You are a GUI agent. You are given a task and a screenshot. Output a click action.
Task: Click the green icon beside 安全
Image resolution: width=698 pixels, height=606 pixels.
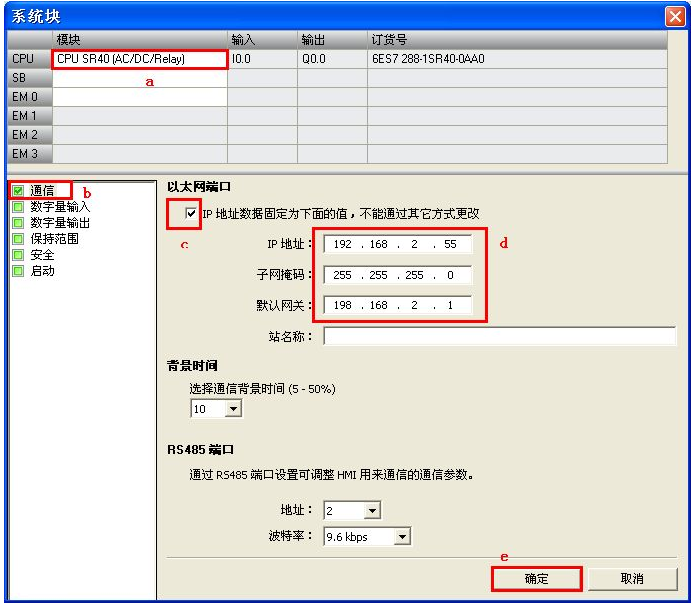[18, 255]
